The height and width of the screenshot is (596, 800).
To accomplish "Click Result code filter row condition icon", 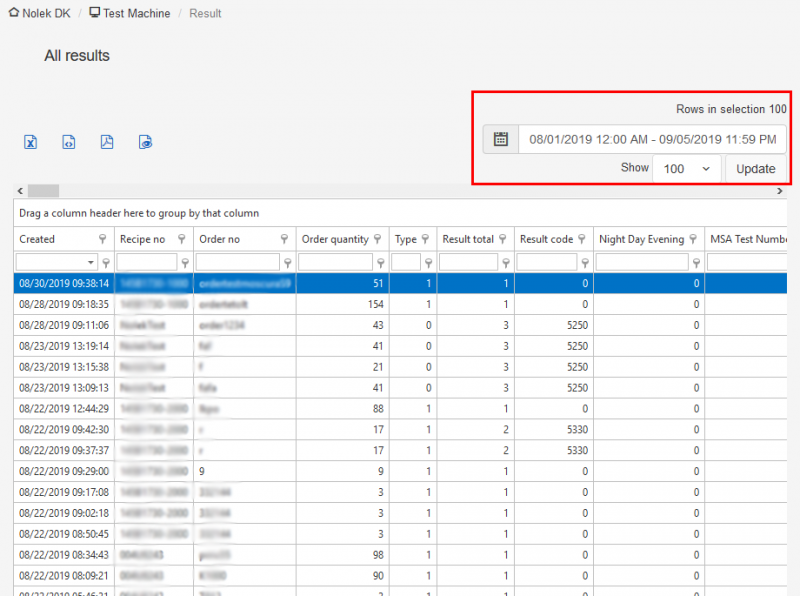I will tap(585, 262).
